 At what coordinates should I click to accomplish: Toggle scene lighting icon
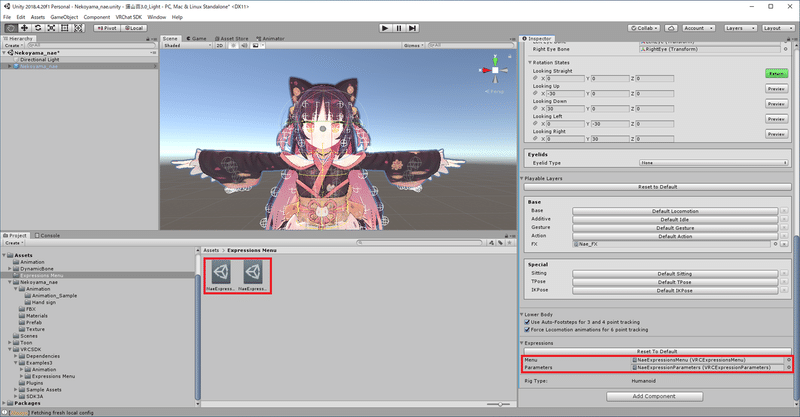(234, 45)
